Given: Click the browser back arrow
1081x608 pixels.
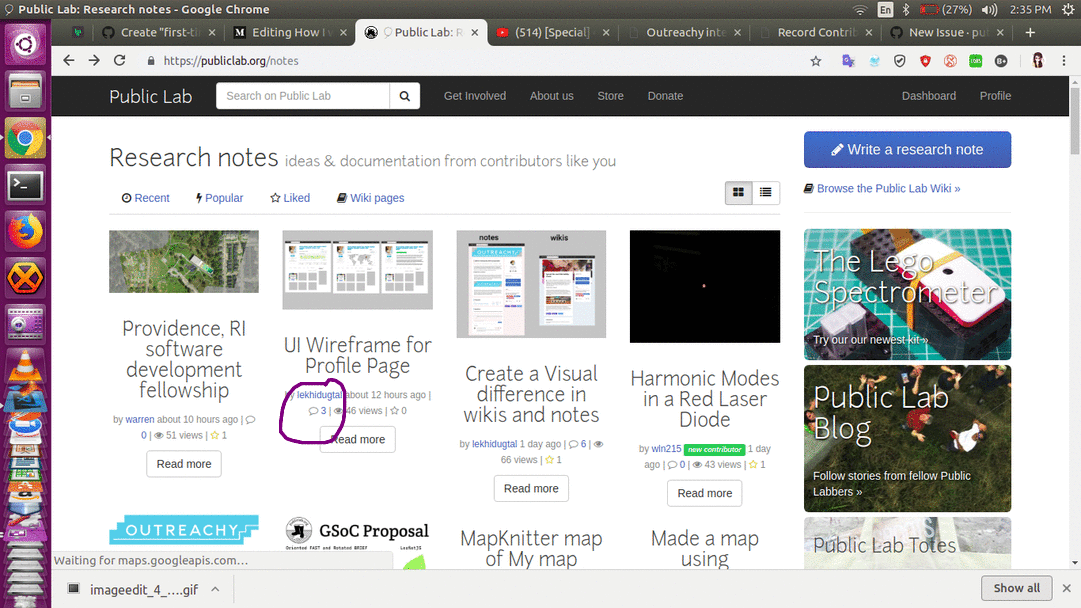Looking at the screenshot, I should click(68, 61).
